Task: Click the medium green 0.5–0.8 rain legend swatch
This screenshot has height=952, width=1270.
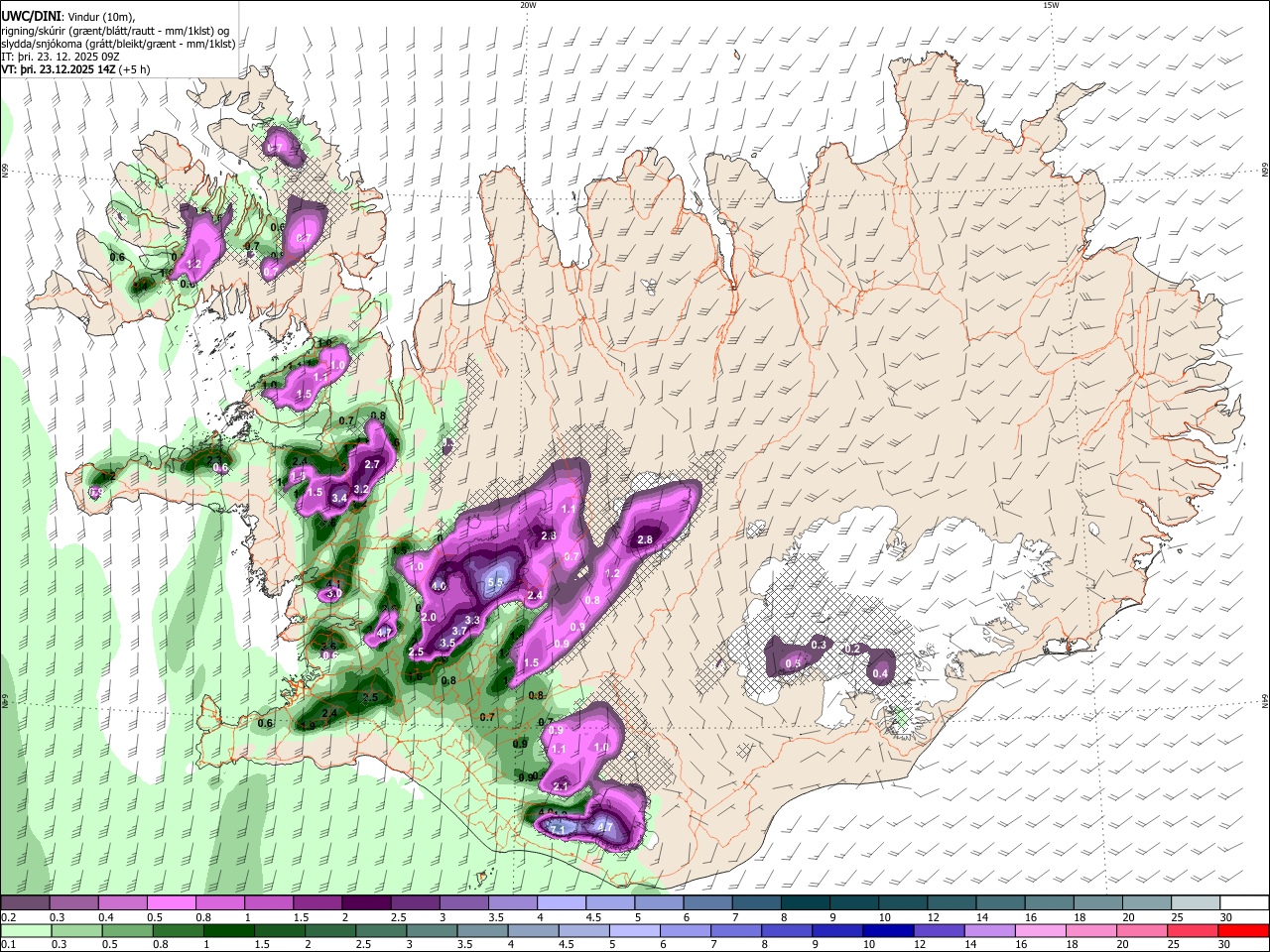Action: 127,930
